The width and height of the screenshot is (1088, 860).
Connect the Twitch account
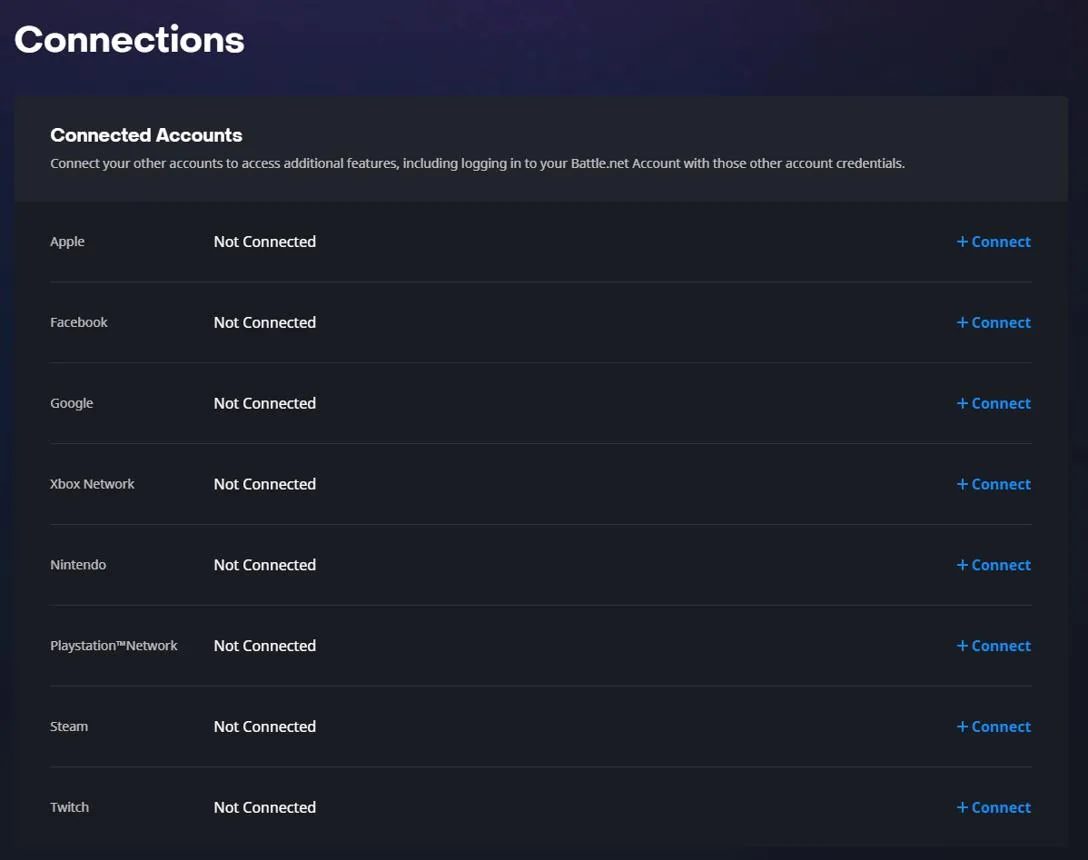(x=994, y=808)
